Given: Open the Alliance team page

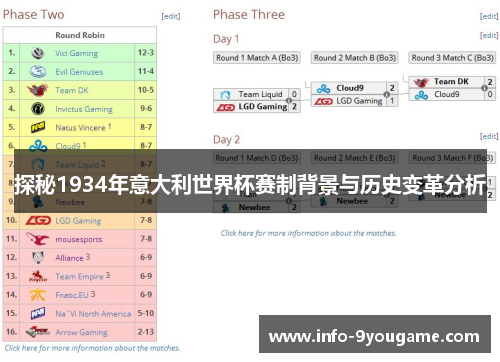Looking at the screenshot, I should [x=69, y=258].
